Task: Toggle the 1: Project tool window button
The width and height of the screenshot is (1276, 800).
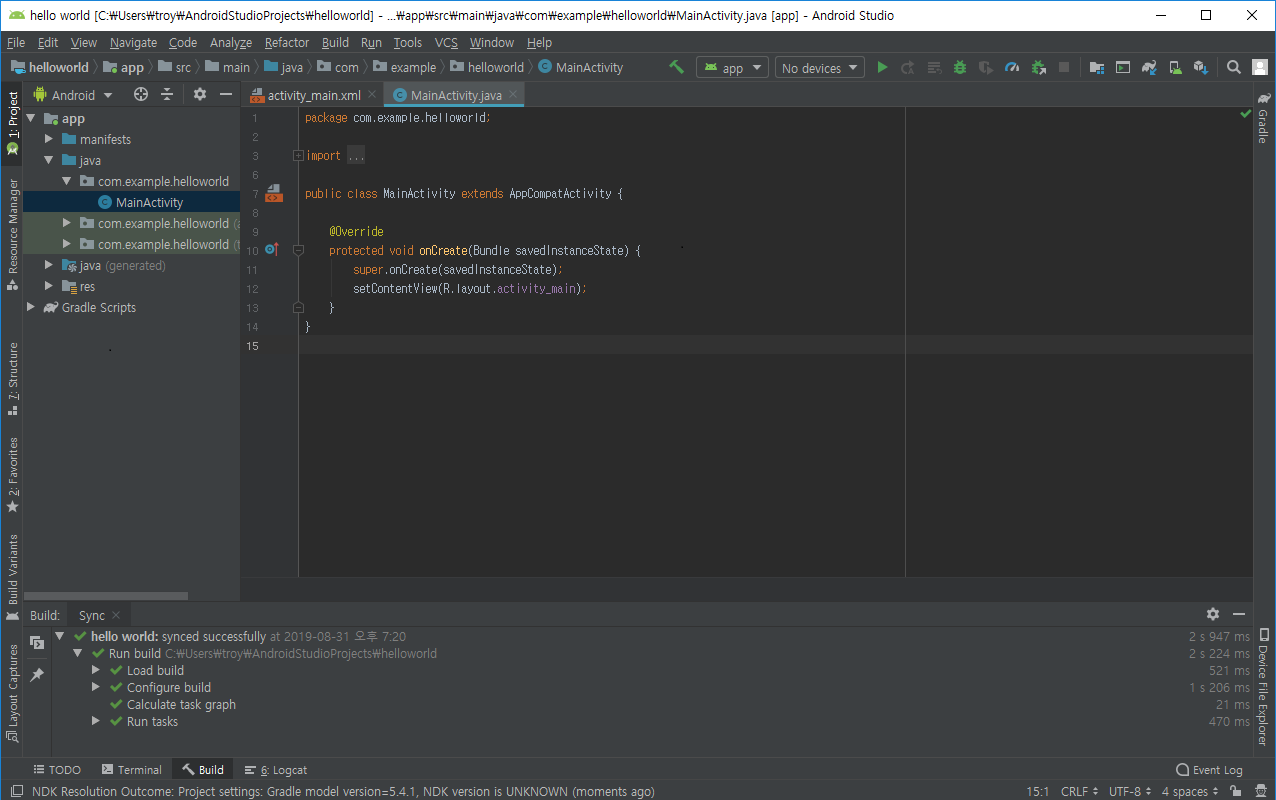Action: [x=12, y=122]
